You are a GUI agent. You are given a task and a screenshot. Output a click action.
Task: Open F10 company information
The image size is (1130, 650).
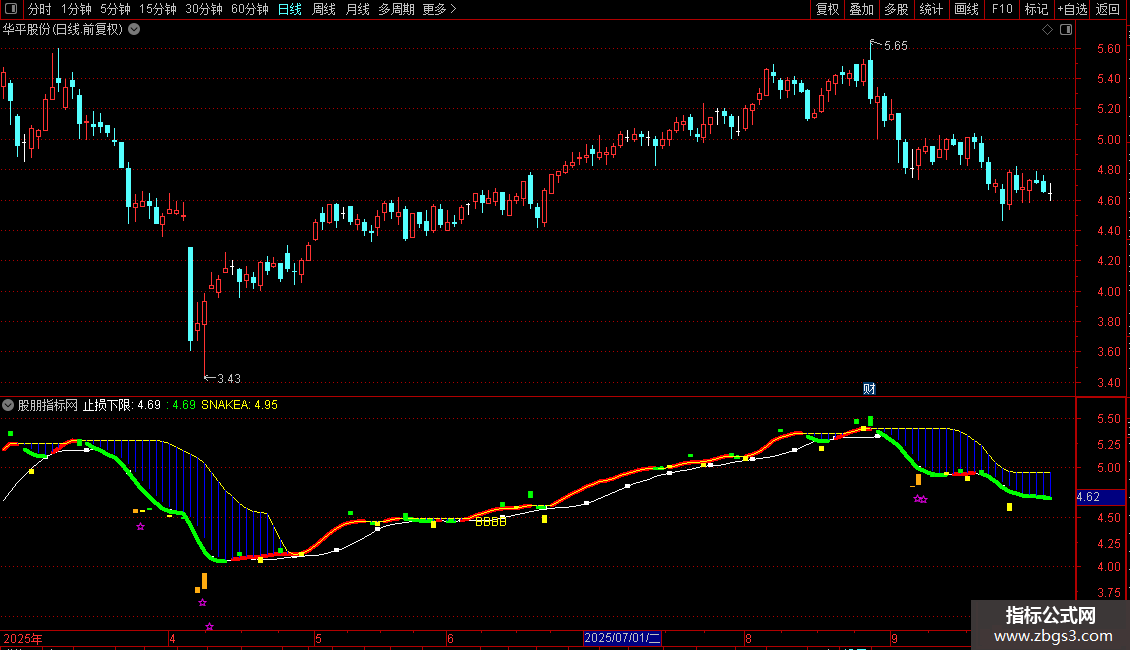pos(1002,9)
